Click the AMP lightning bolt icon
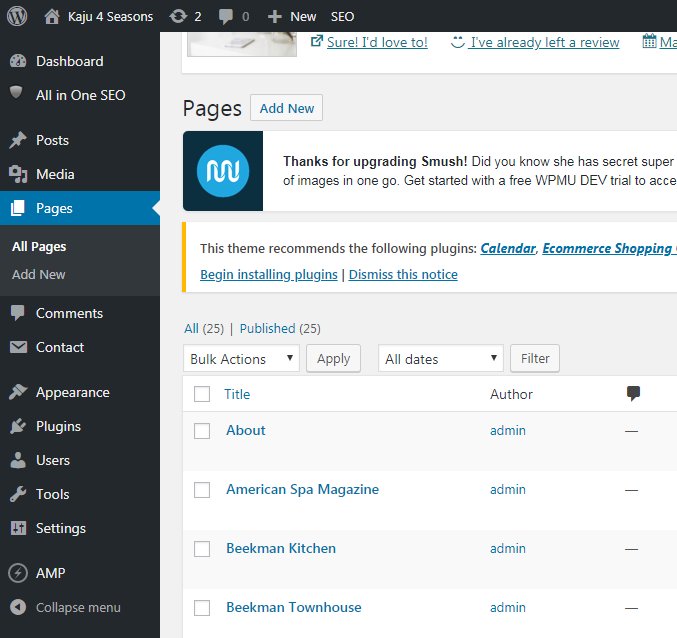Screen dimensions: 677x638 point(18,573)
